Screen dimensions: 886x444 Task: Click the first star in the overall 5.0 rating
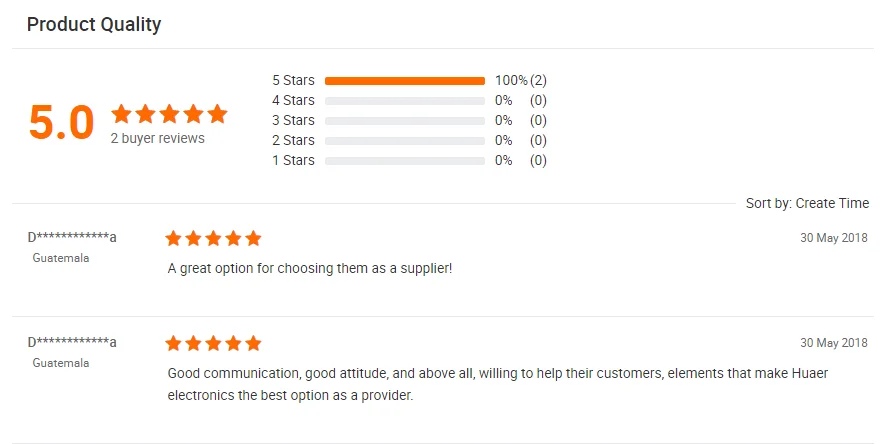(x=121, y=114)
